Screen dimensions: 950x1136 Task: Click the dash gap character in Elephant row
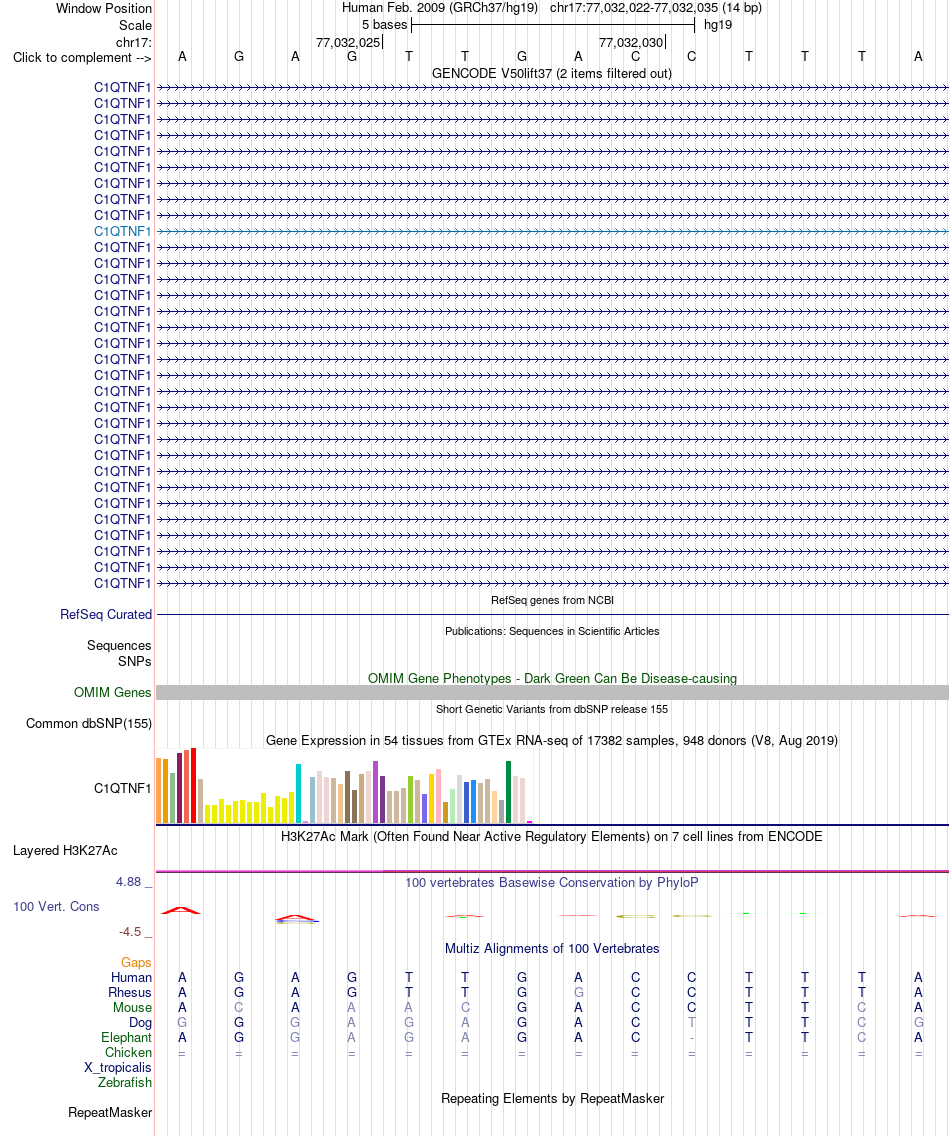[691, 1038]
